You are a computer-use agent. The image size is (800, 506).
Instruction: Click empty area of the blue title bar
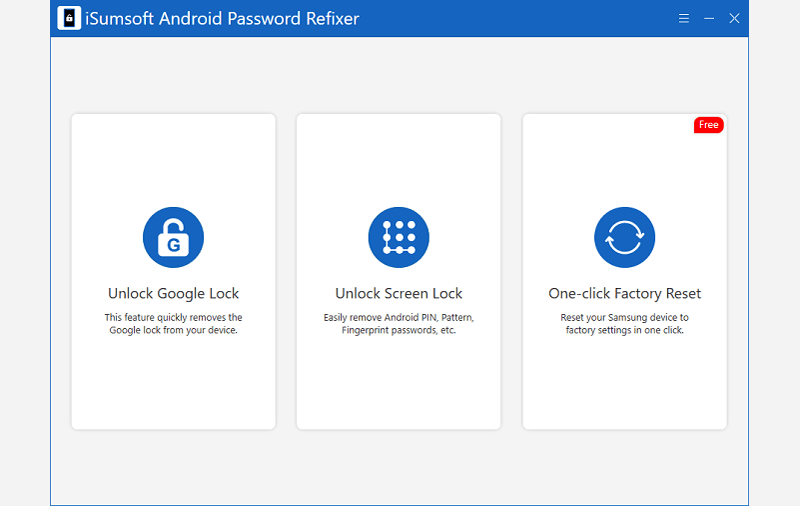pyautogui.click(x=520, y=19)
